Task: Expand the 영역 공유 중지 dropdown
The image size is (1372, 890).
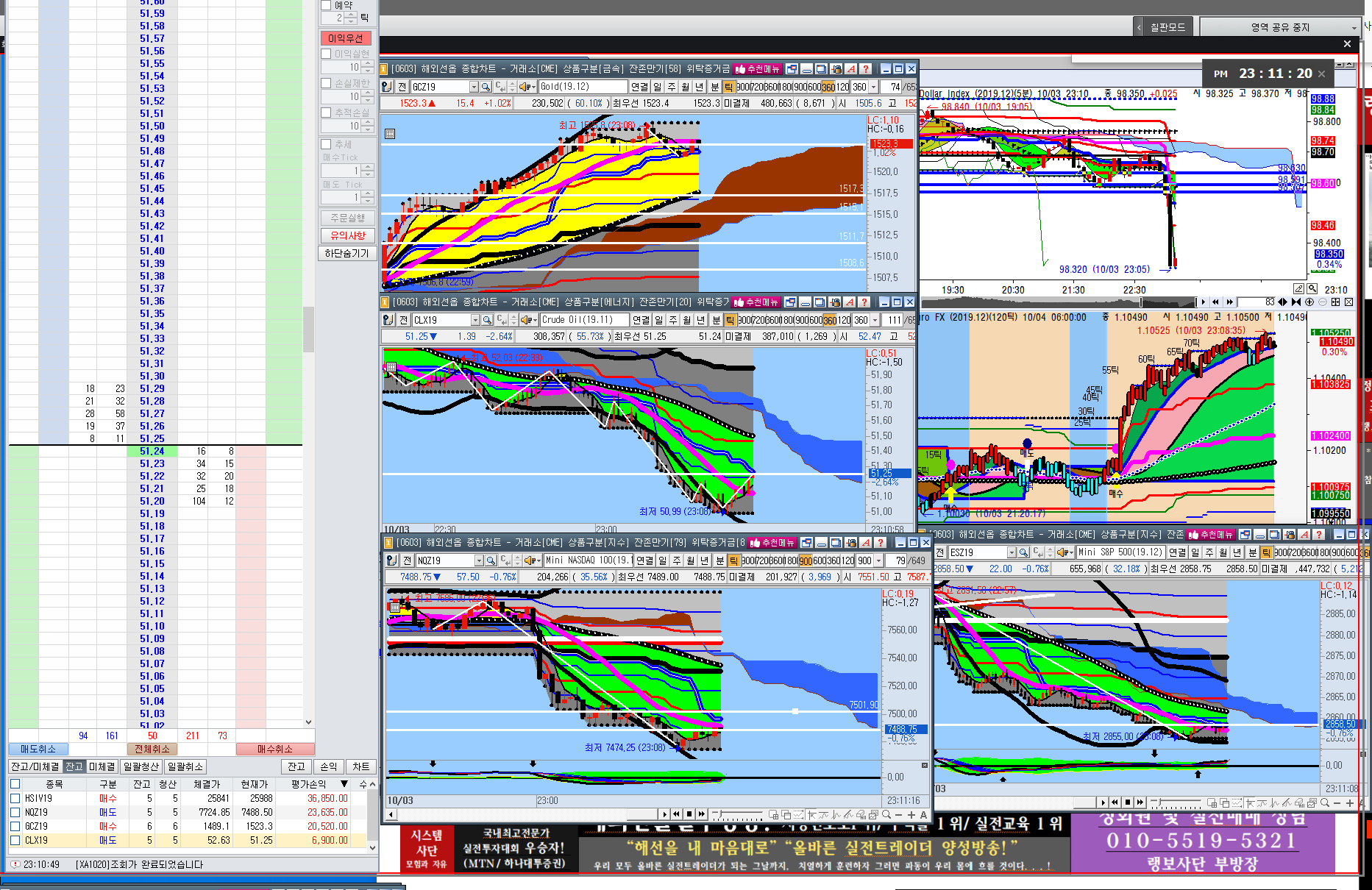Action: point(1354,27)
